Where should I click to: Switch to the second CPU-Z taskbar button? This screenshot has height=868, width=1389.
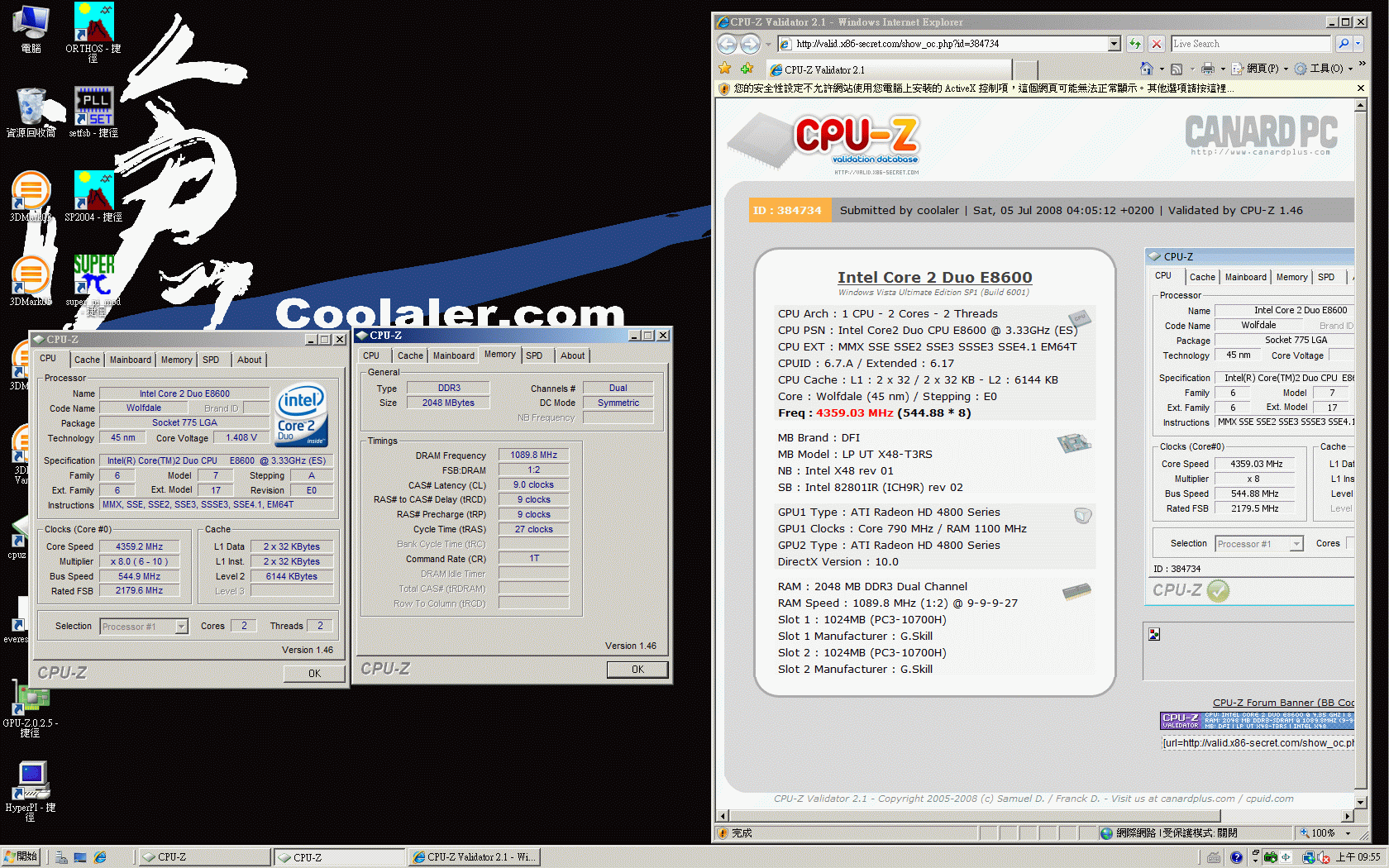[x=339, y=857]
